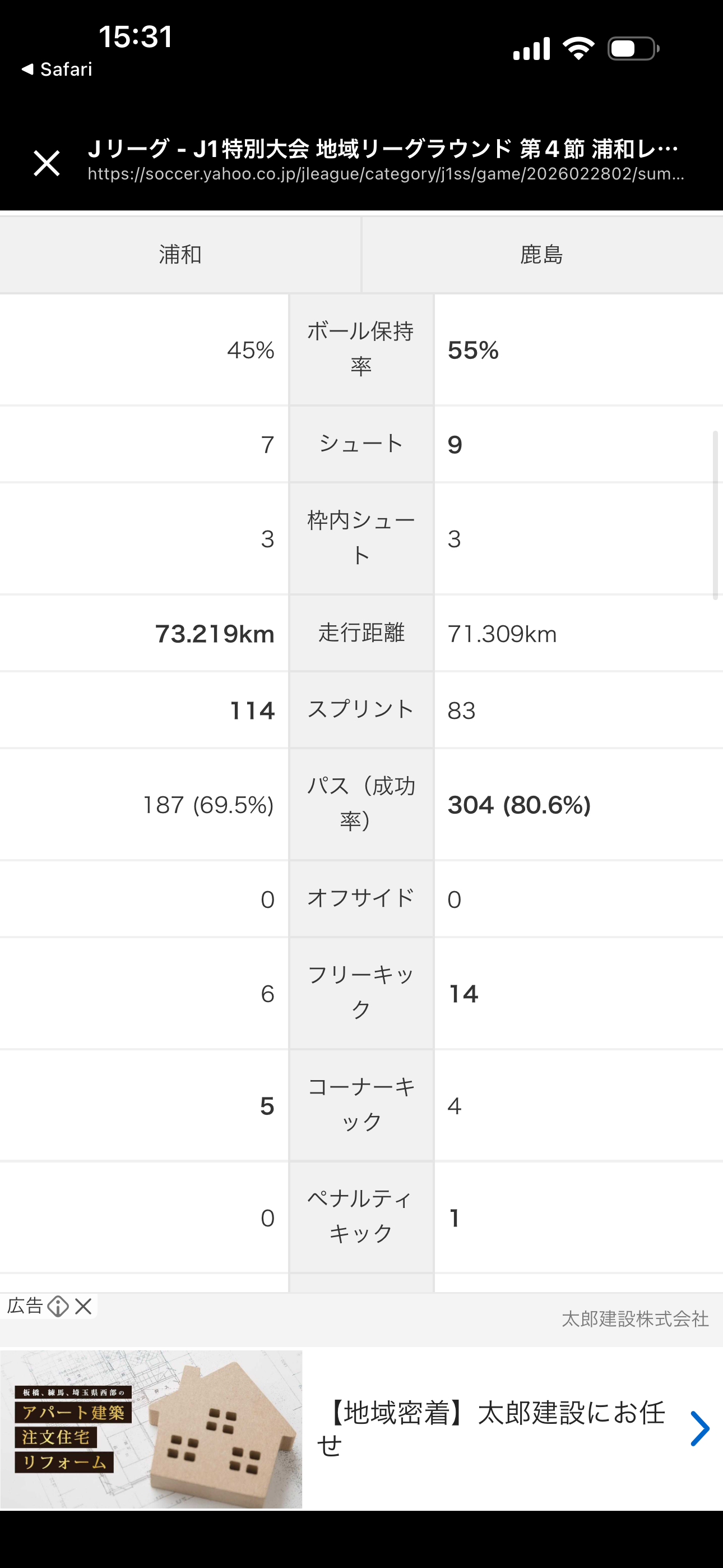Tap the Wi-Fi status icon
Viewport: 723px width, 1568px height.
click(x=578, y=49)
